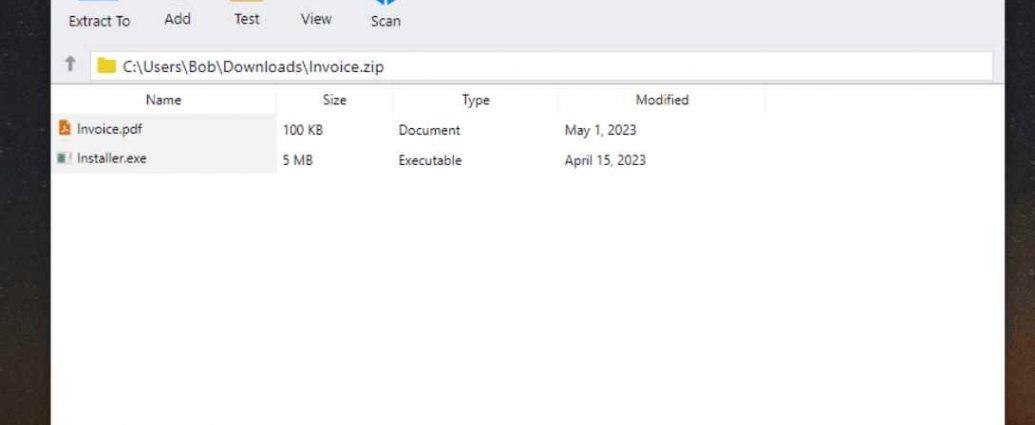Image resolution: width=1035 pixels, height=425 pixels.
Task: Sort by the Modified column header
Action: [x=662, y=100]
